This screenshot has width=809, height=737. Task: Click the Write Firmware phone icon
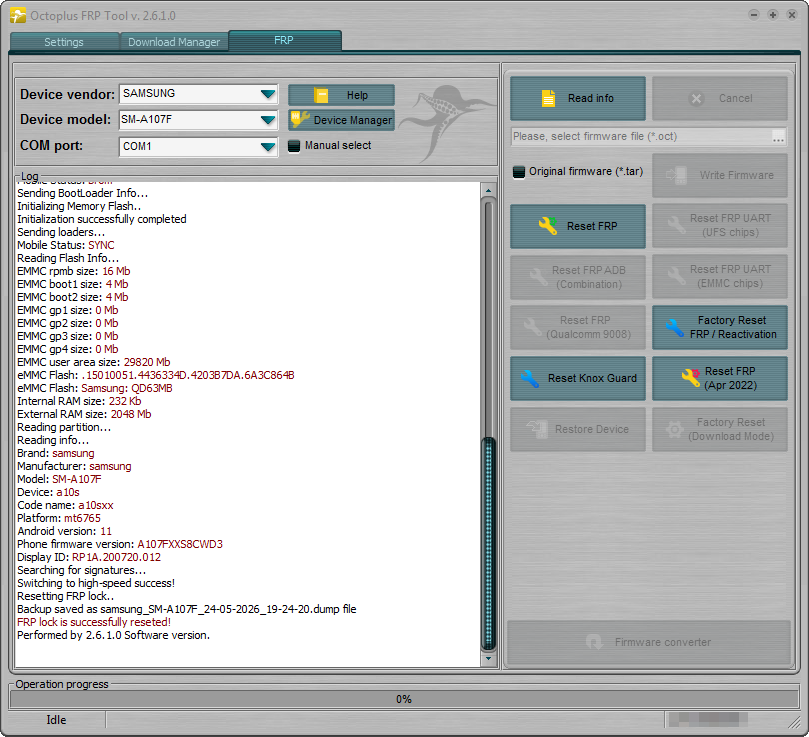tap(676, 175)
